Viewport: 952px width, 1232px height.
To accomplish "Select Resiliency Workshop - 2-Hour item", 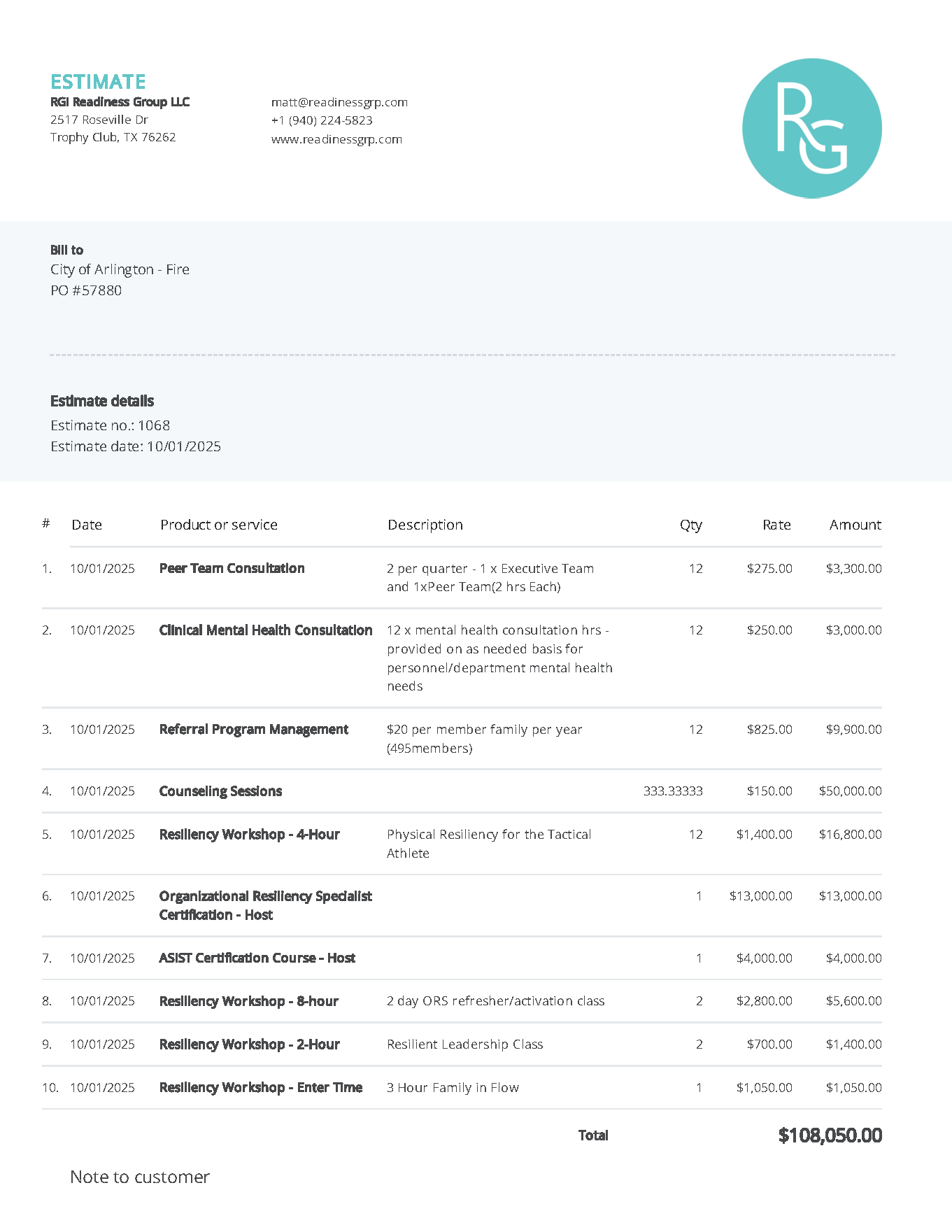I will tap(249, 1045).
